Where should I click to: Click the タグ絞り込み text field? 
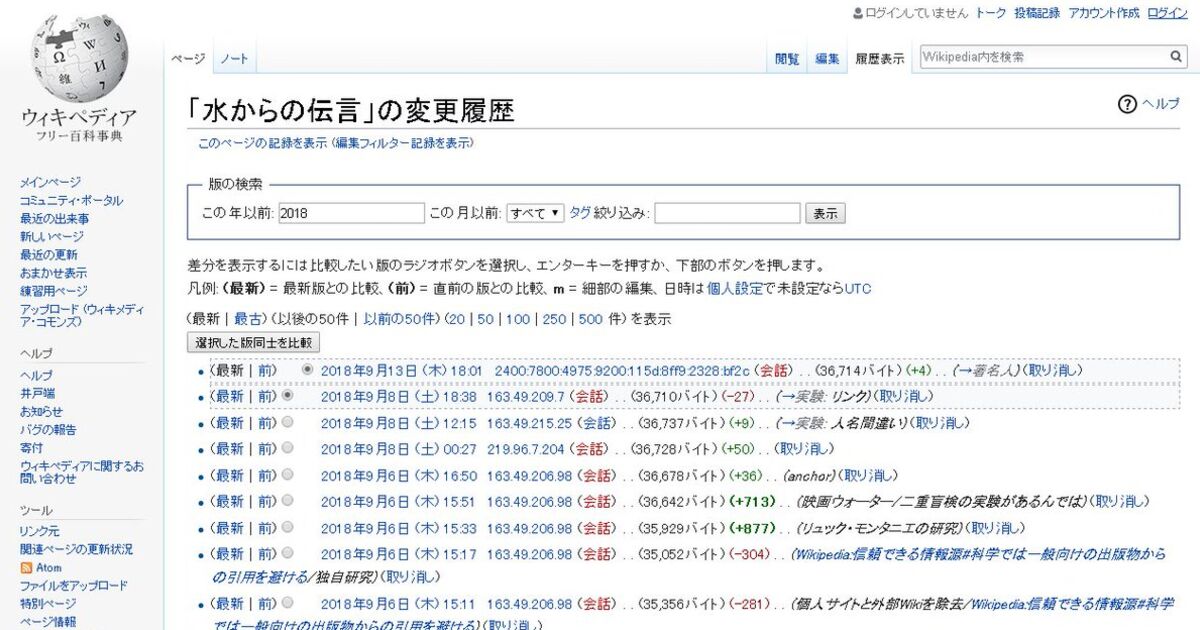coord(727,213)
